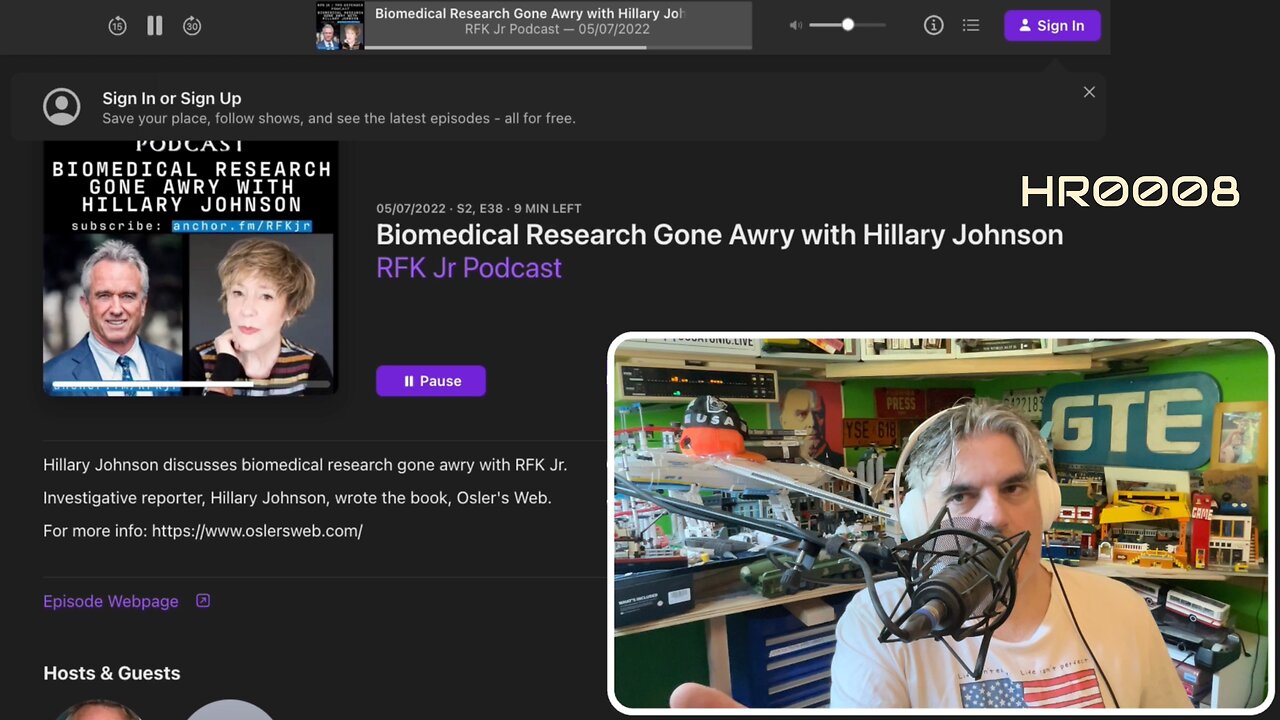1280x720 pixels.
Task: Click the oslersweb.com URL text
Action: click(257, 531)
